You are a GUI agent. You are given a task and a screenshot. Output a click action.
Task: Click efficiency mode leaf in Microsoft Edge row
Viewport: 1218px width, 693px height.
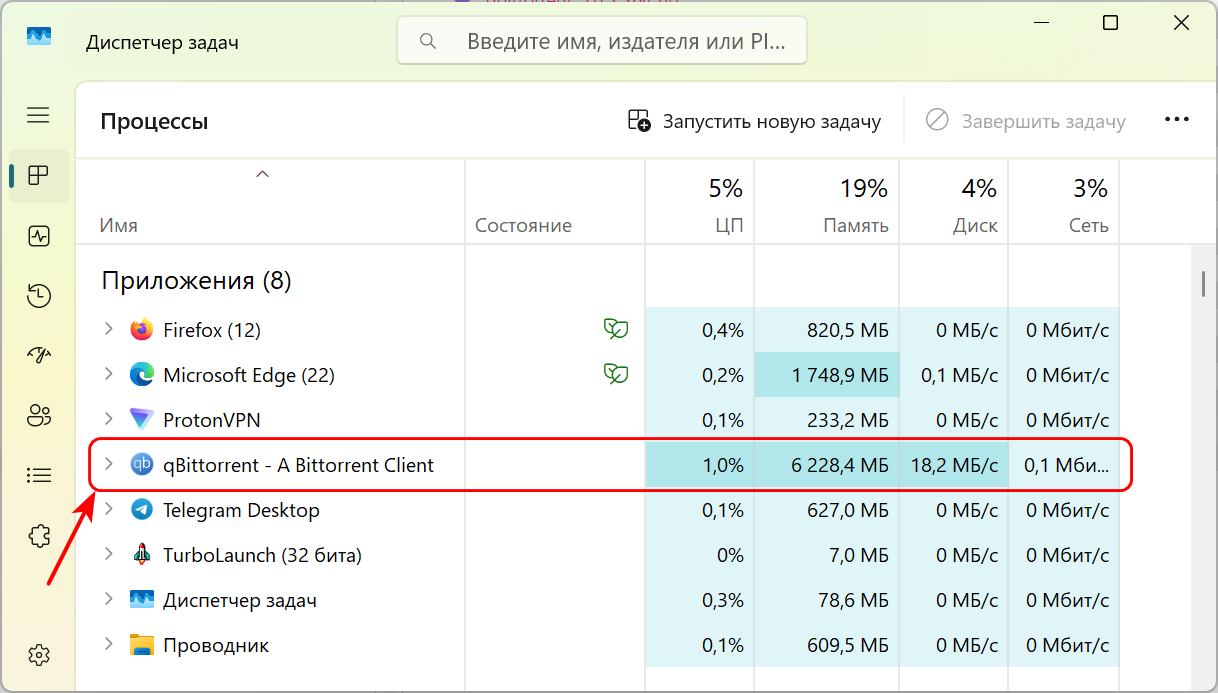615,374
